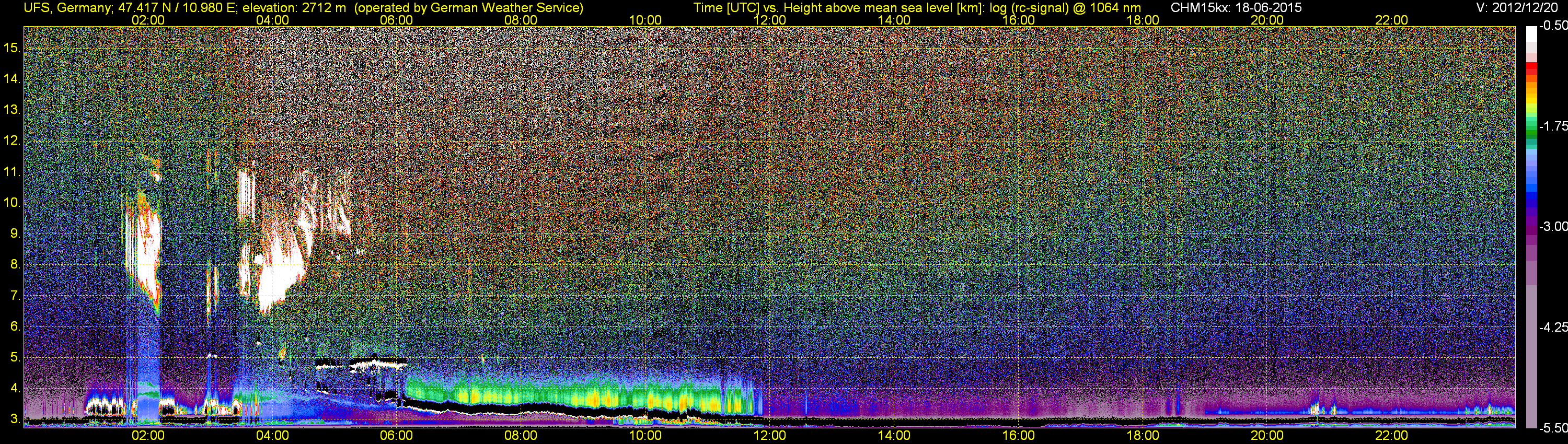The height and width of the screenshot is (444, 1568).
Task: Select '04:00' on the bottom time axis
Action: [272, 436]
